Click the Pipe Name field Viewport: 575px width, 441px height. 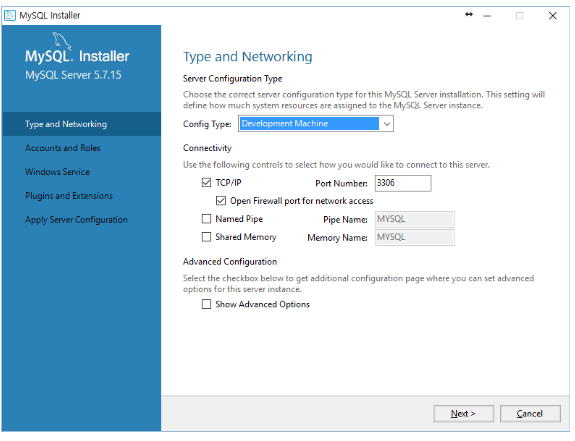[414, 219]
